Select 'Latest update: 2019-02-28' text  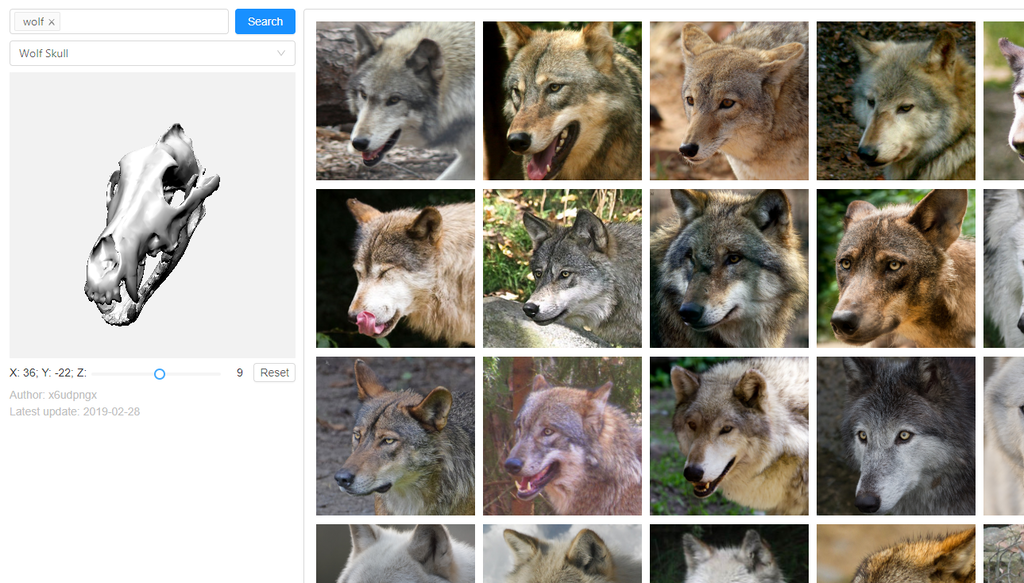tap(74, 412)
